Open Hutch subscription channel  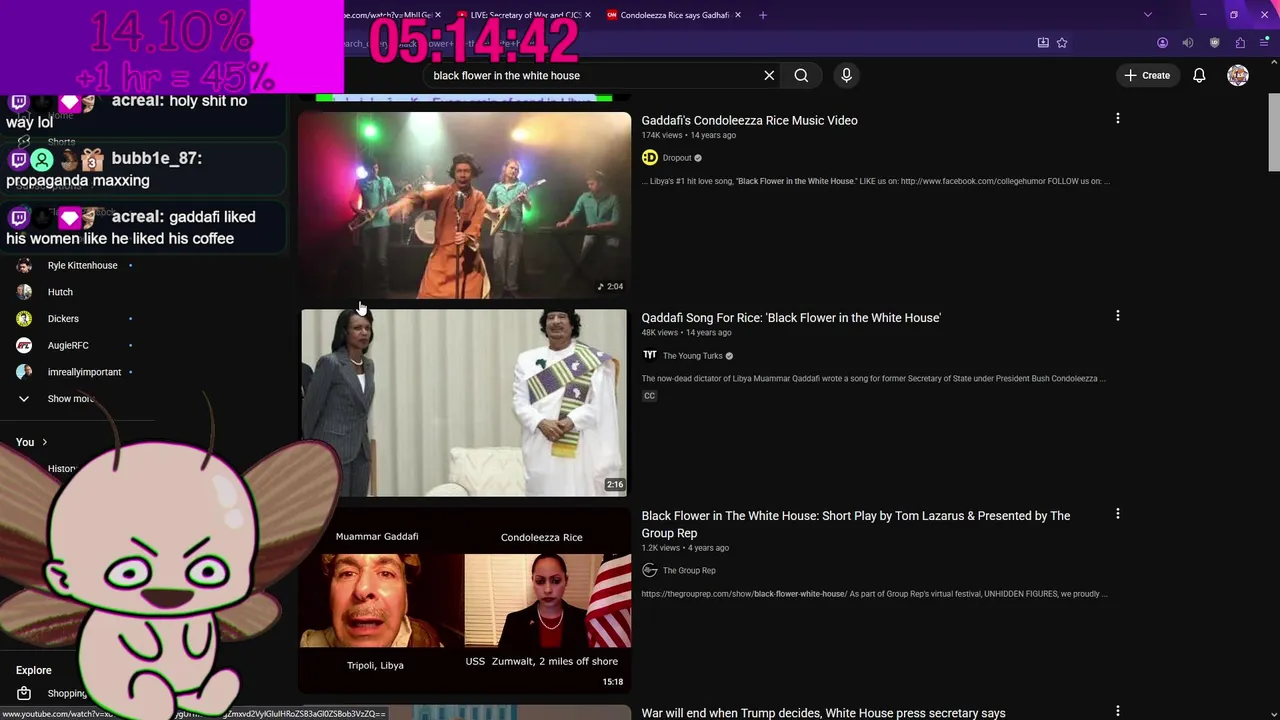pos(60,292)
